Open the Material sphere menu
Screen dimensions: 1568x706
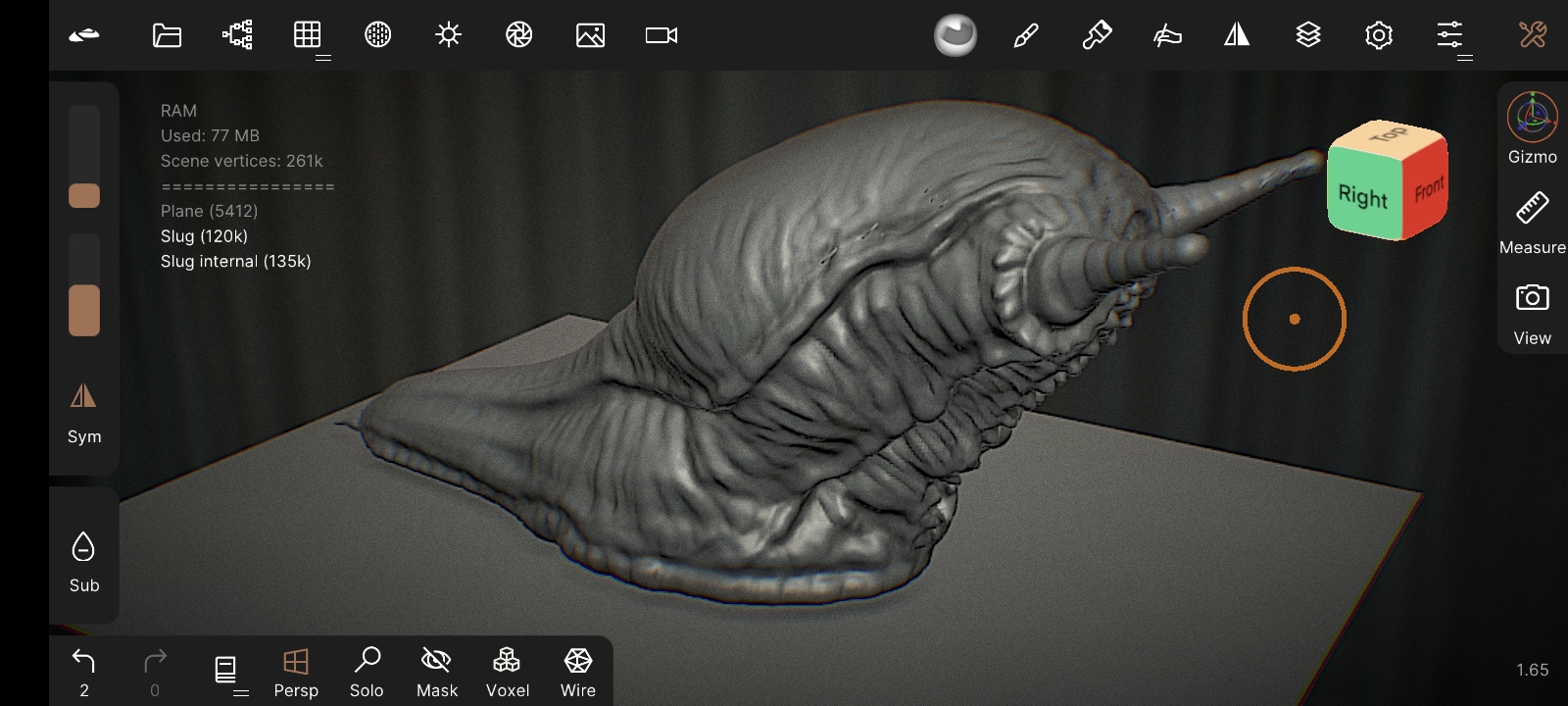click(378, 35)
